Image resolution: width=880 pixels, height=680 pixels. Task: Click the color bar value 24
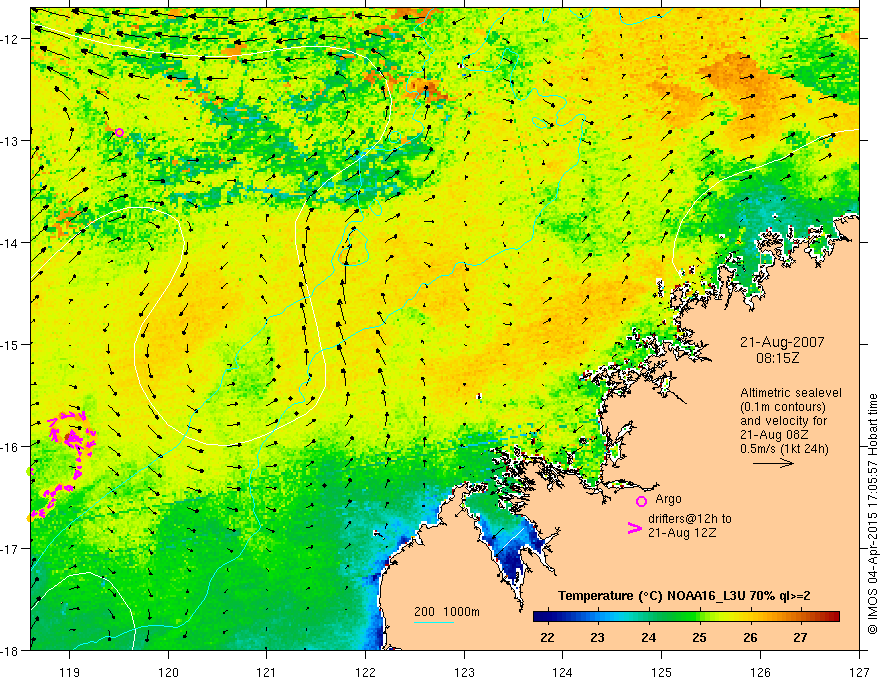click(648, 638)
